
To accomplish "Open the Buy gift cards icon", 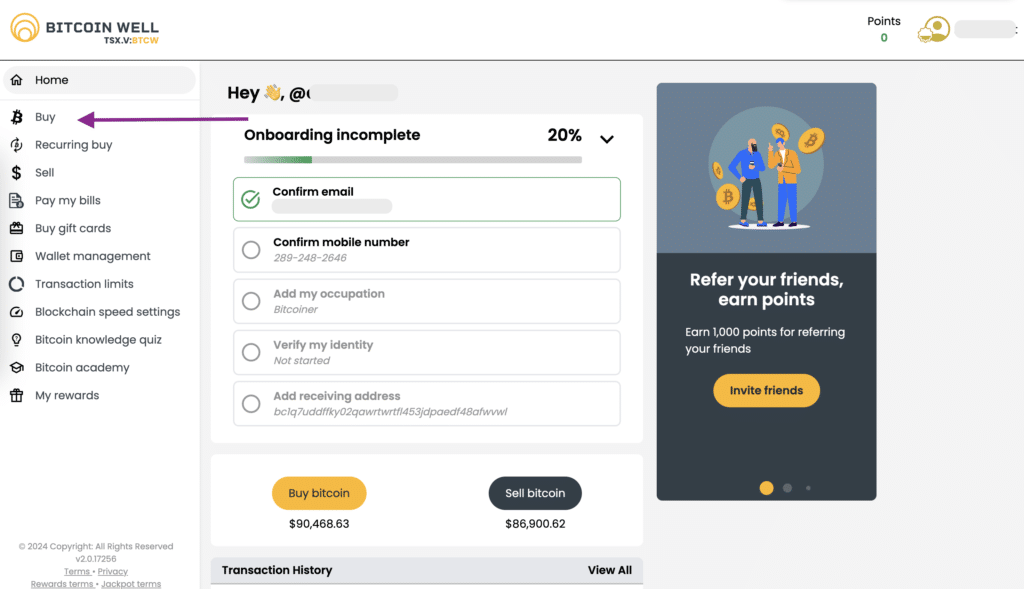I will click(17, 228).
